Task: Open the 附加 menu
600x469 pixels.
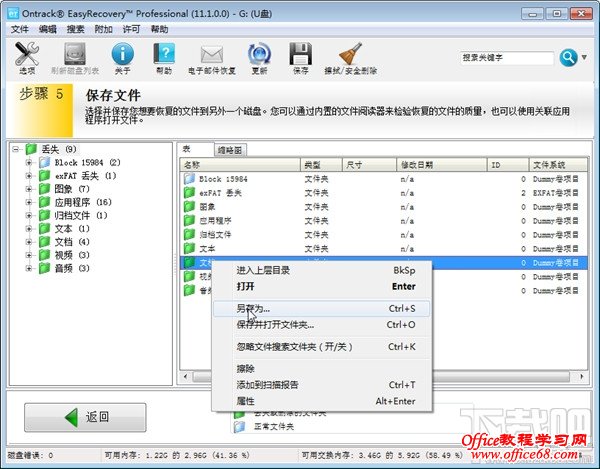Action: pyautogui.click(x=103, y=29)
